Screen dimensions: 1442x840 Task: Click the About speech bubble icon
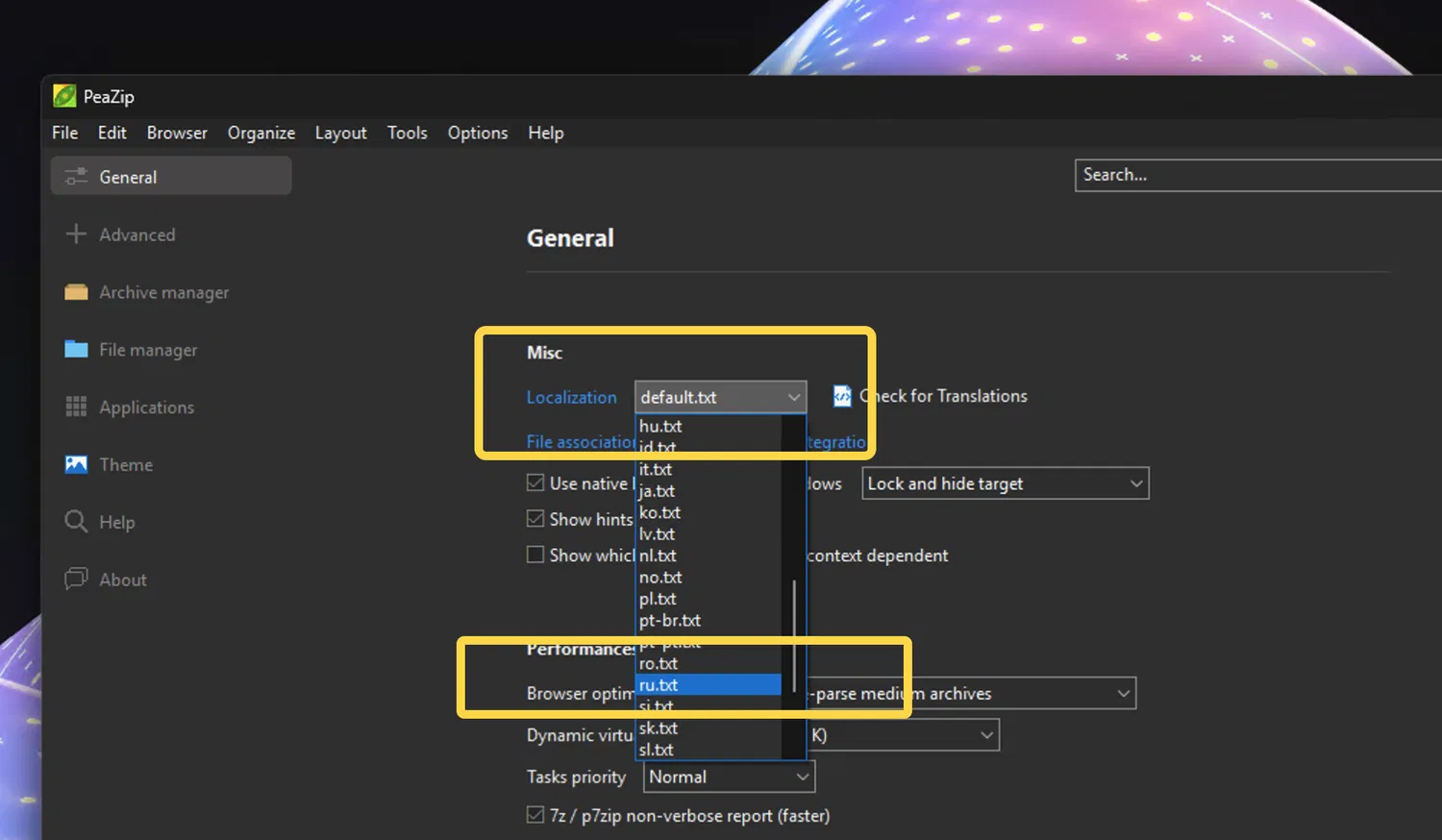pyautogui.click(x=76, y=579)
